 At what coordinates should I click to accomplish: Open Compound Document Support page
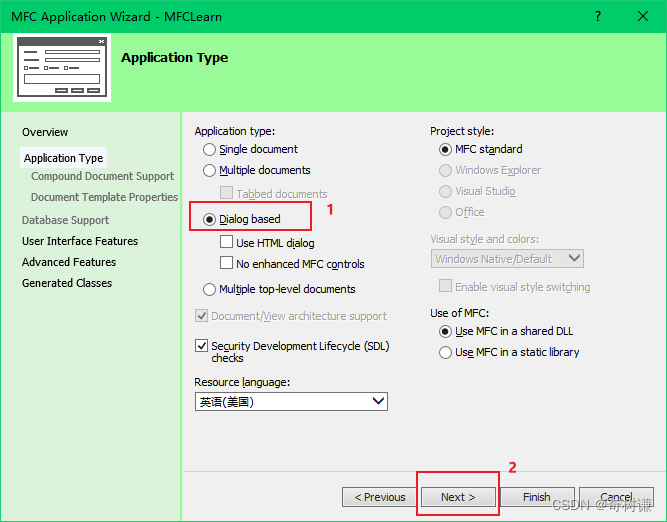pos(103,176)
